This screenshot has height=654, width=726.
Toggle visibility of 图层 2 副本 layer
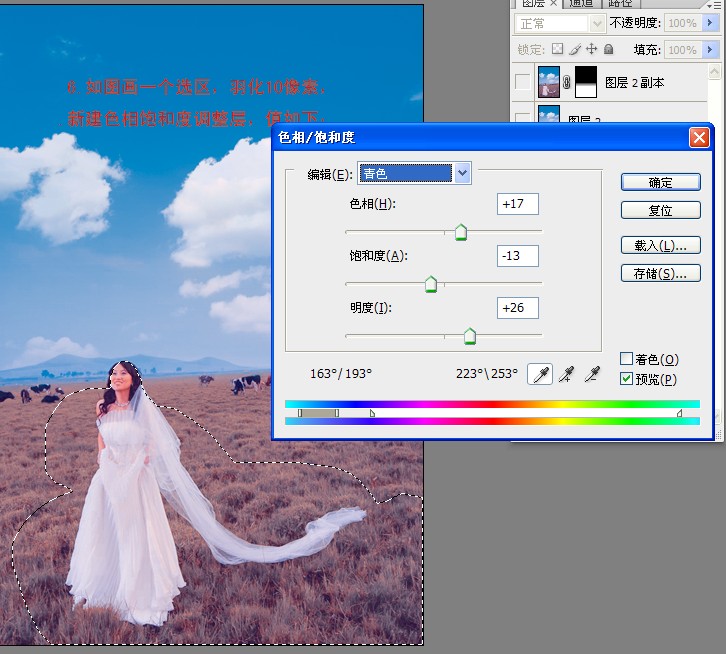(x=523, y=82)
